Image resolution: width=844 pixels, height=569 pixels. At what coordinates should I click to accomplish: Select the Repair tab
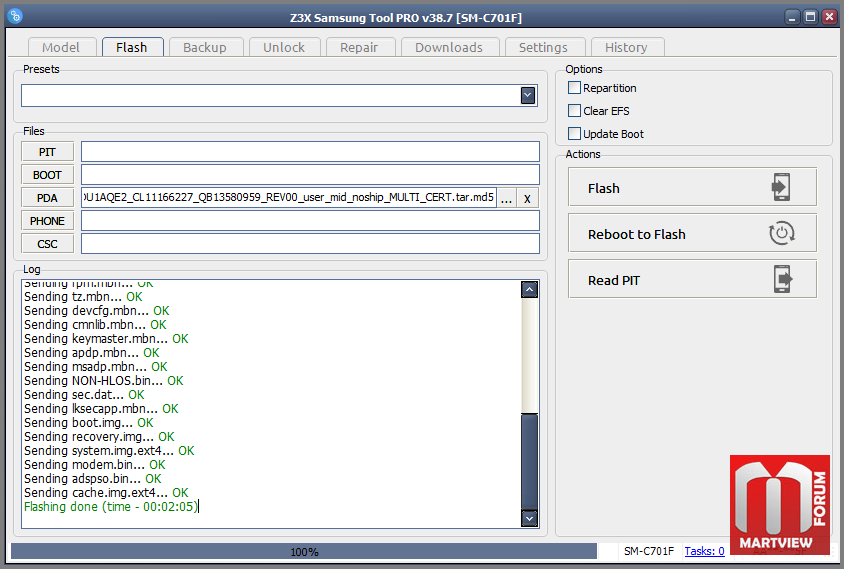coord(360,47)
